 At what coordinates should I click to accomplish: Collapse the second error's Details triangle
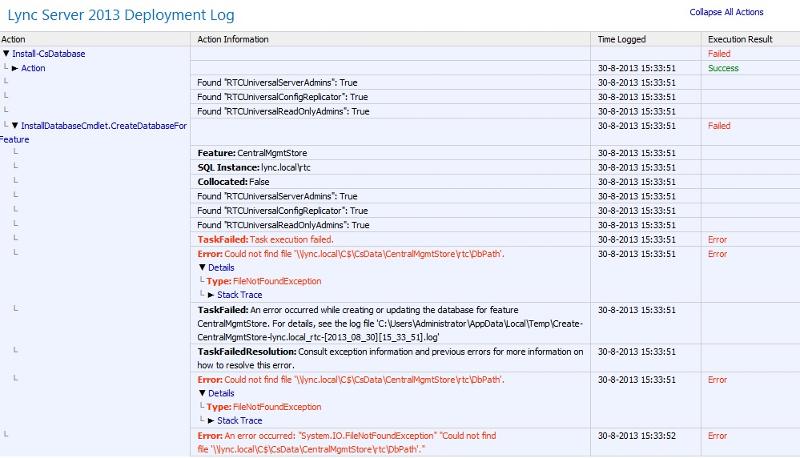pos(202,393)
